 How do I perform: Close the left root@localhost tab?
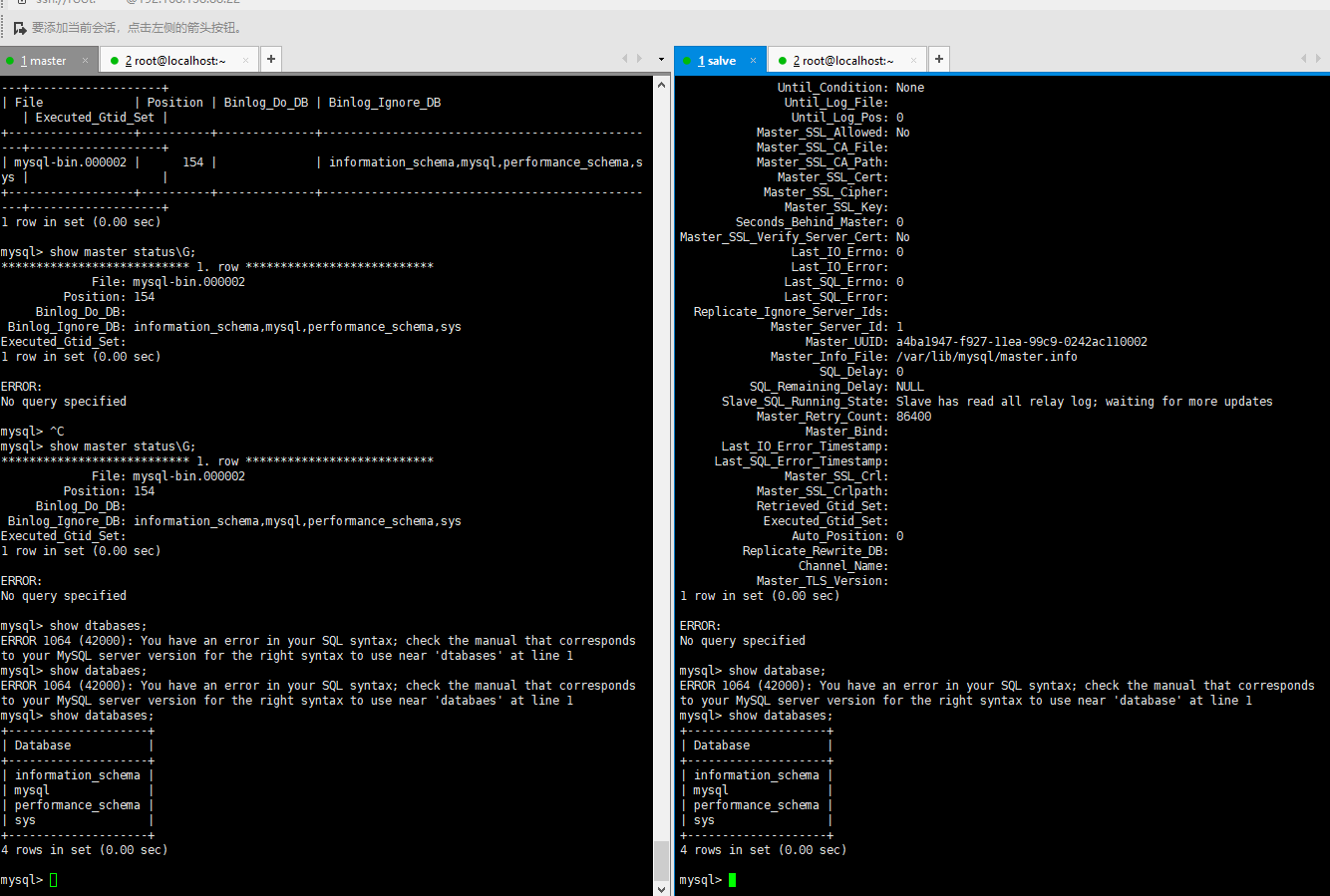point(245,61)
